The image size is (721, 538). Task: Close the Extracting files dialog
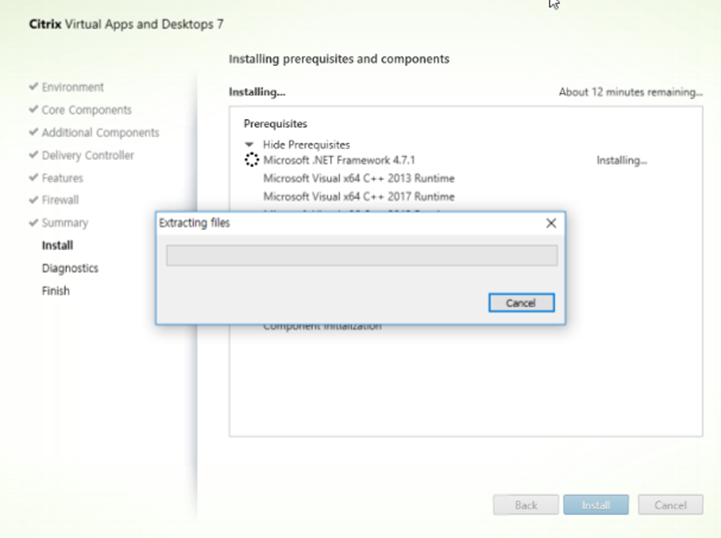pos(551,223)
